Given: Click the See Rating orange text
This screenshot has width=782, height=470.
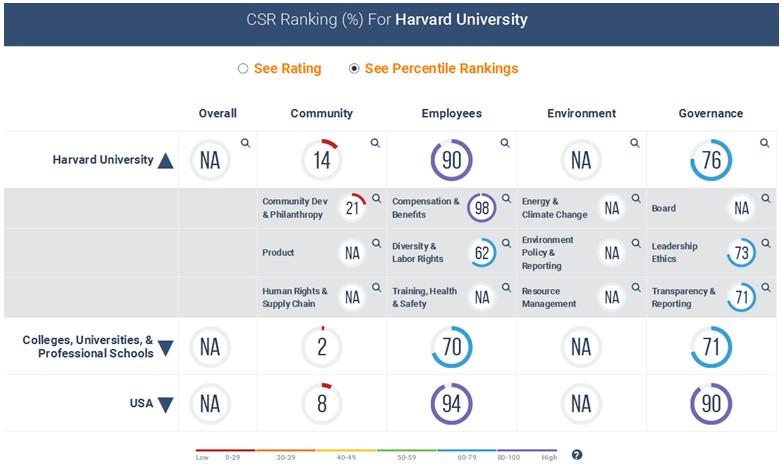Looking at the screenshot, I should pyautogui.click(x=287, y=68).
